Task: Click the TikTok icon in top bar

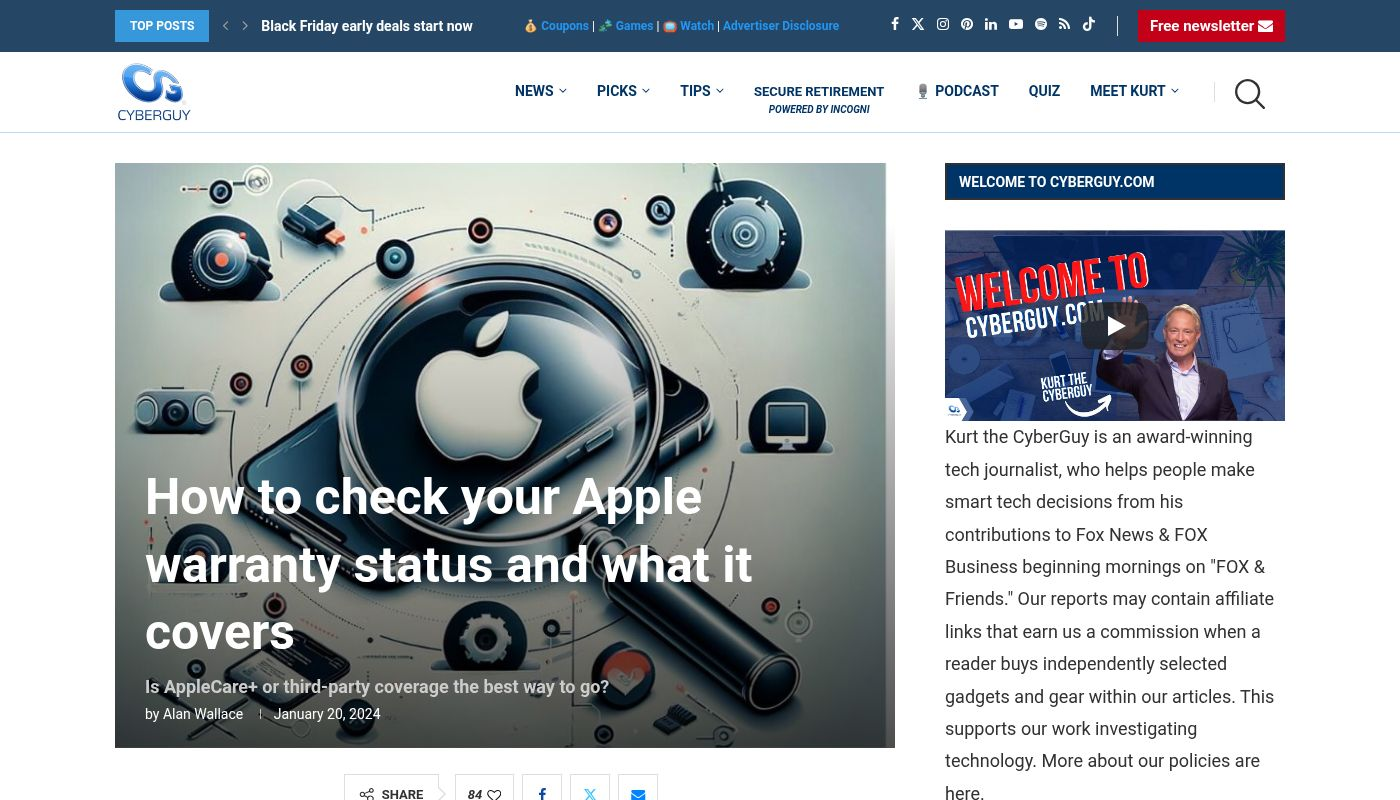Action: [x=1088, y=25]
